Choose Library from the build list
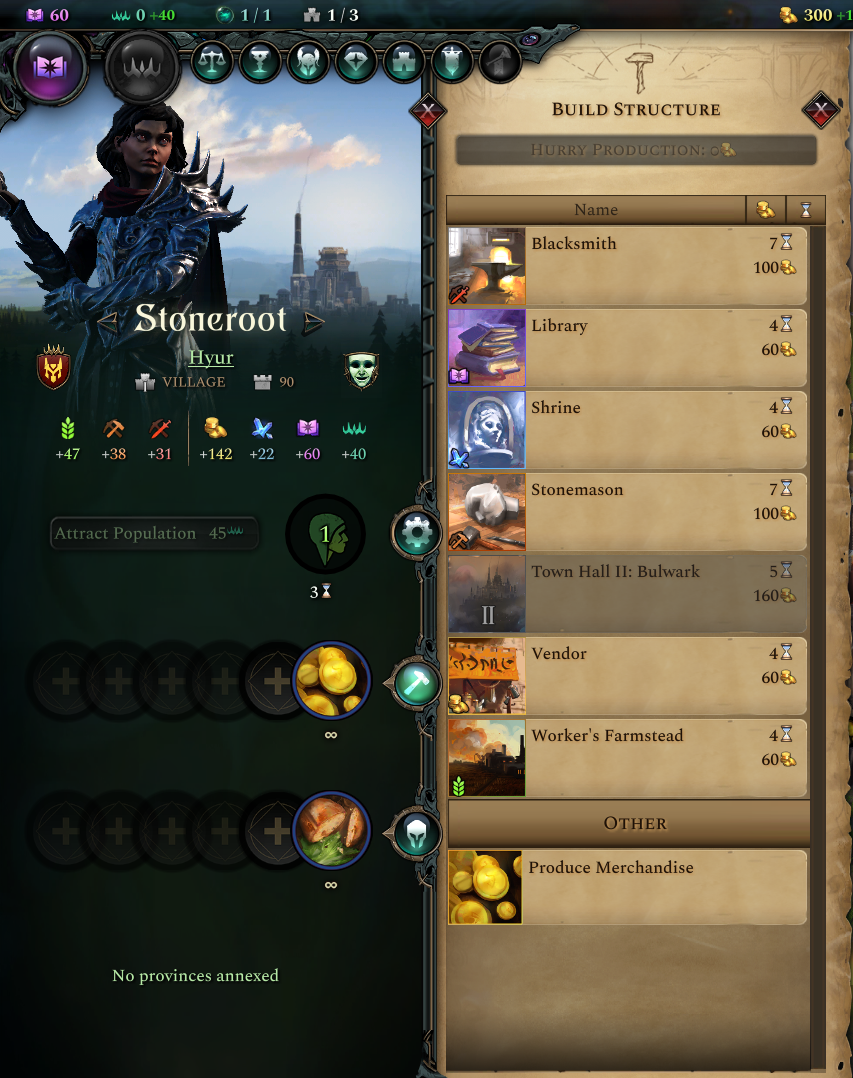This screenshot has width=853, height=1078. click(627, 348)
